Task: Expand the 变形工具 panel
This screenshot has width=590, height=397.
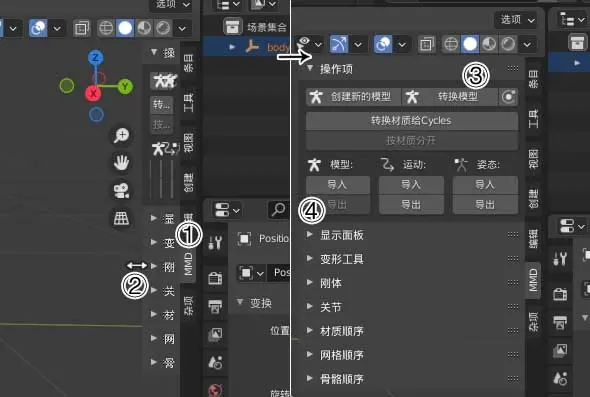Action: 310,259
